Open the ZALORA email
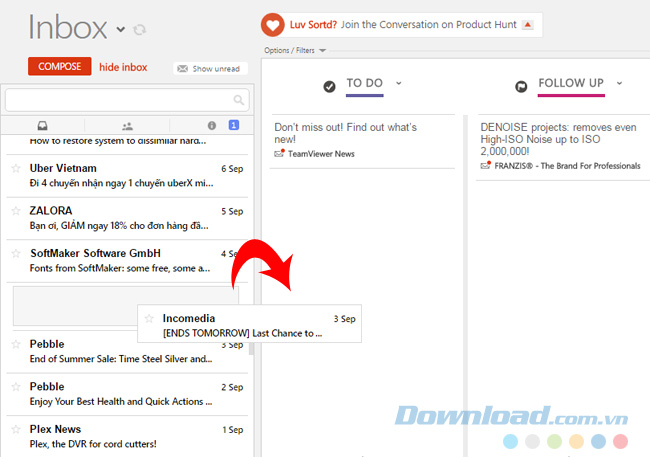650x457 pixels. [x=127, y=219]
